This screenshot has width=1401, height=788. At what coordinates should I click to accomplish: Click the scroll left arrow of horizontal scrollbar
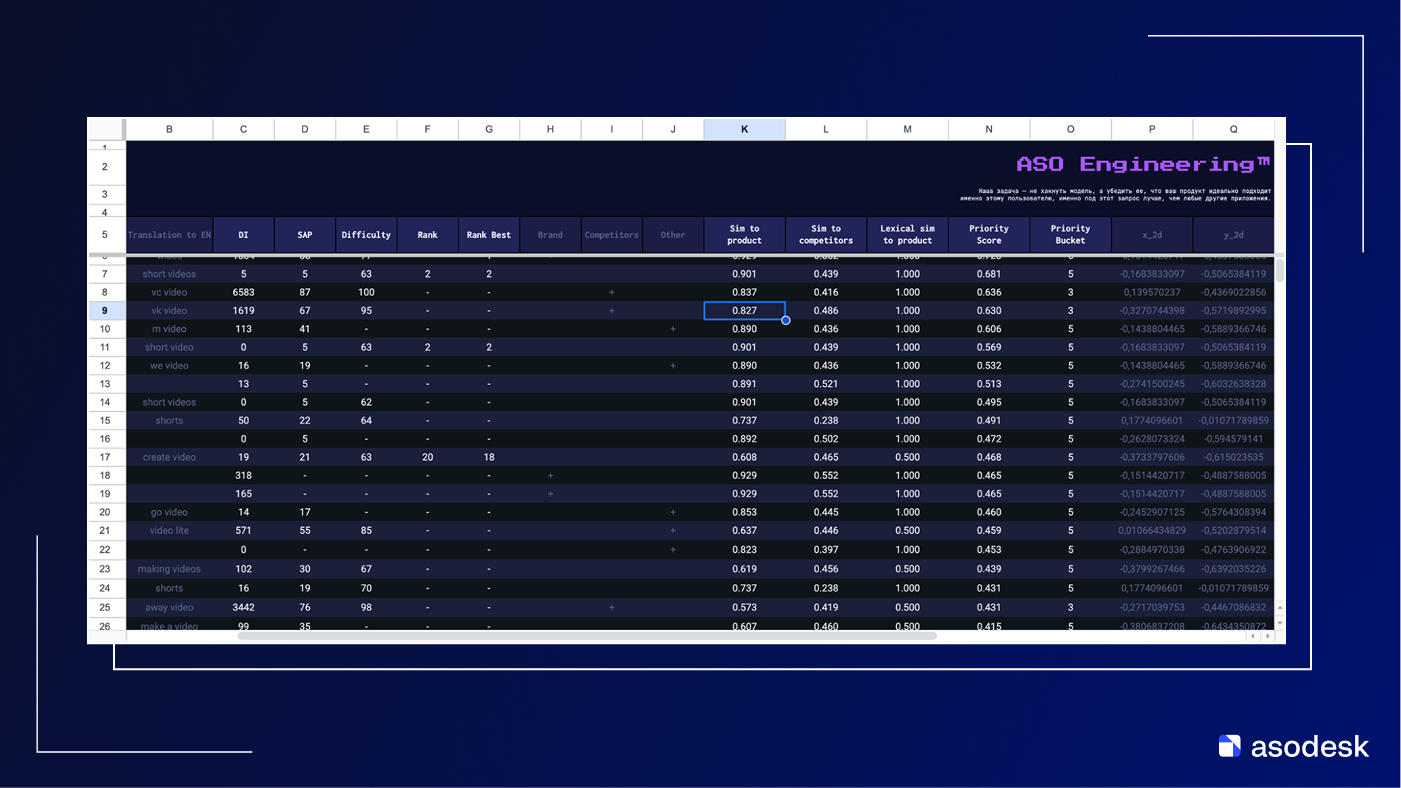[x=1254, y=636]
